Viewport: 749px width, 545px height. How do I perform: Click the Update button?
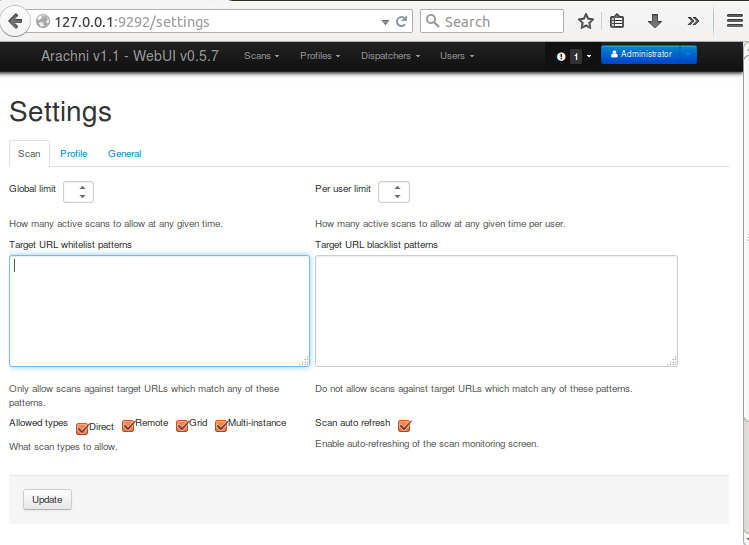pyautogui.click(x=47, y=500)
